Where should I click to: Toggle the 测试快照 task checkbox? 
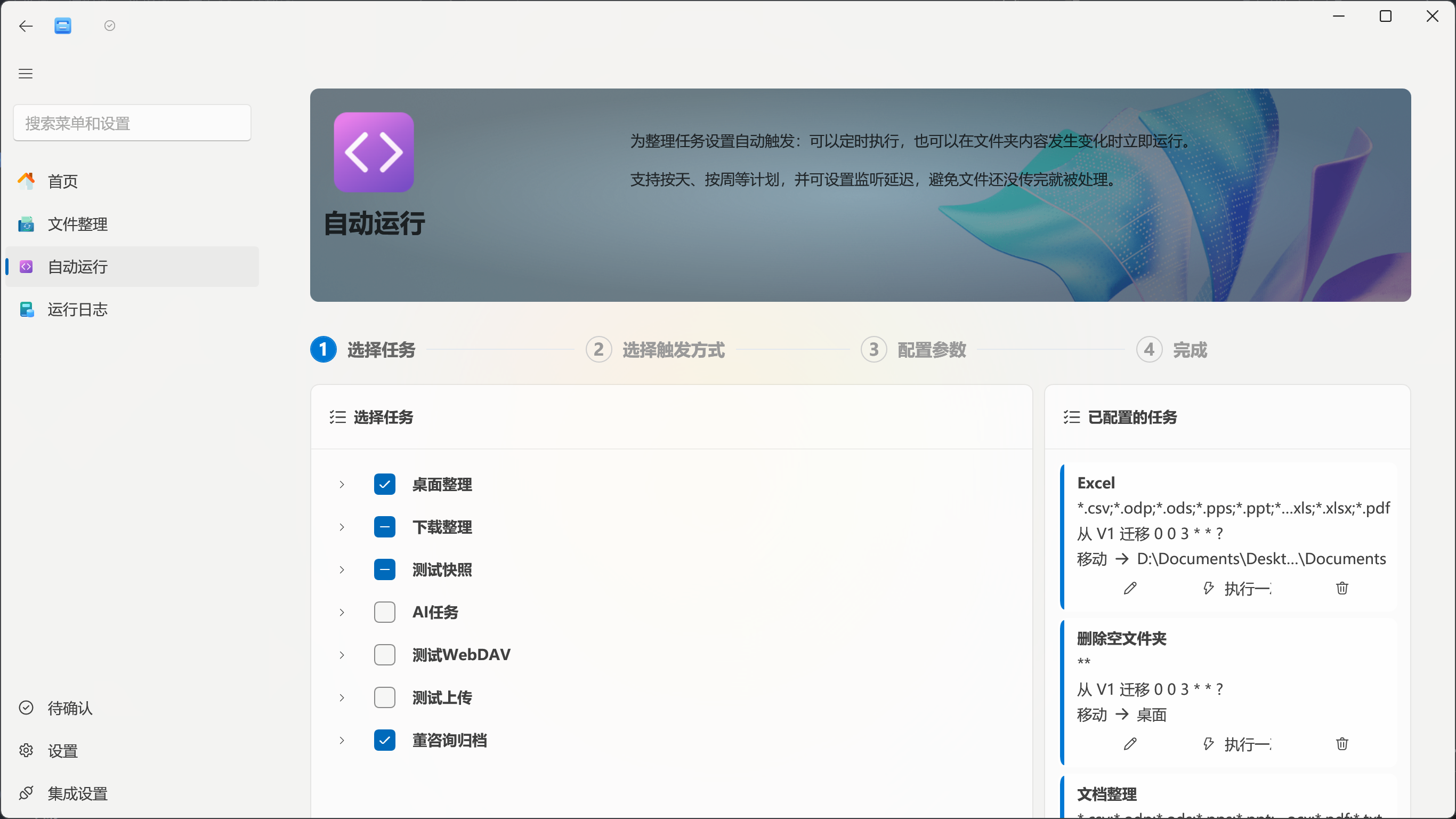[x=384, y=569]
